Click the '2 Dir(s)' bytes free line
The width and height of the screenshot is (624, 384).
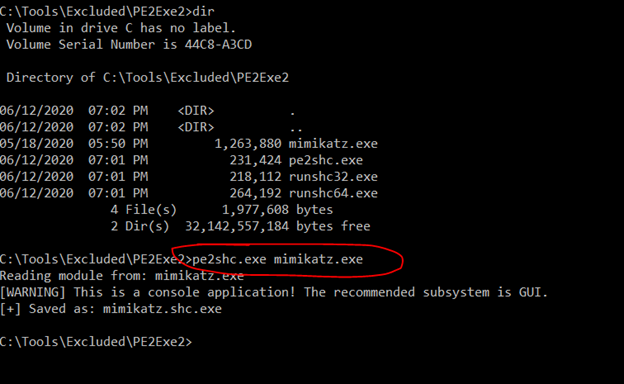coord(240,226)
